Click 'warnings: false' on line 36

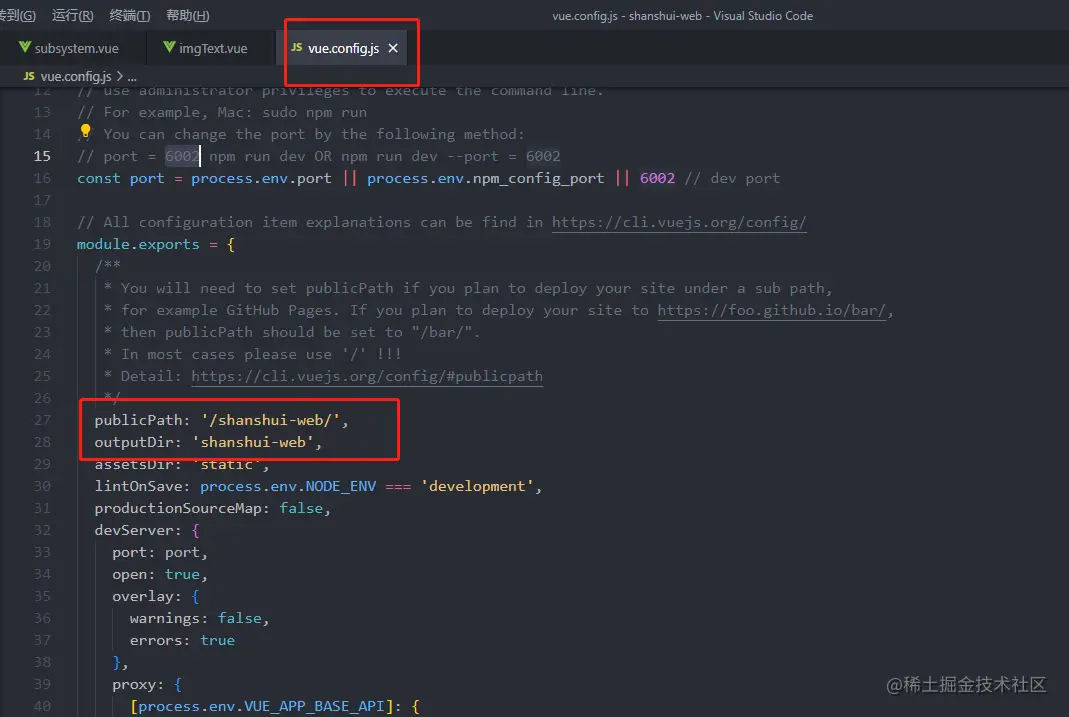196,618
